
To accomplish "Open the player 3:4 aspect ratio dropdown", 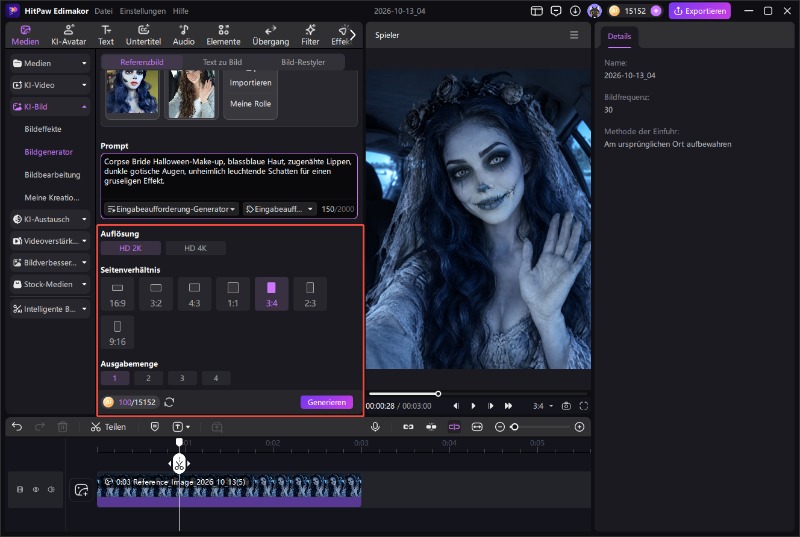I will pyautogui.click(x=543, y=406).
